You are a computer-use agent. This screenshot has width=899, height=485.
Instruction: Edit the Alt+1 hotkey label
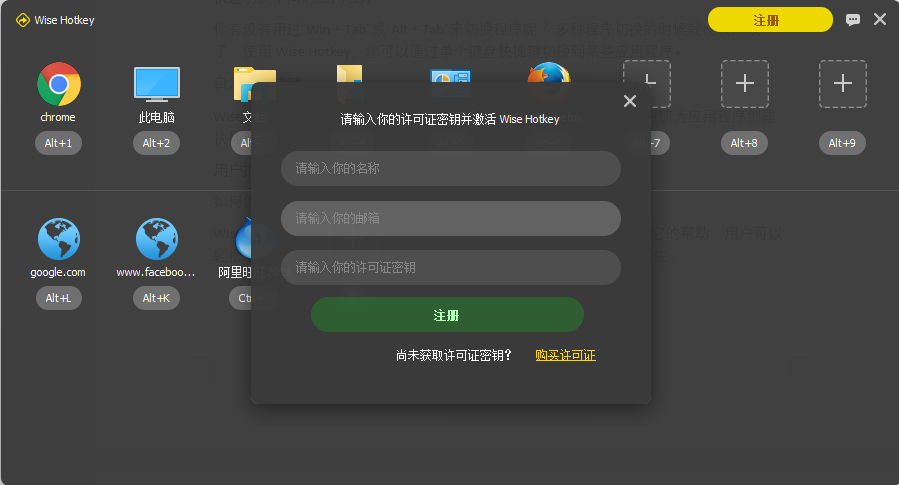[x=58, y=143]
